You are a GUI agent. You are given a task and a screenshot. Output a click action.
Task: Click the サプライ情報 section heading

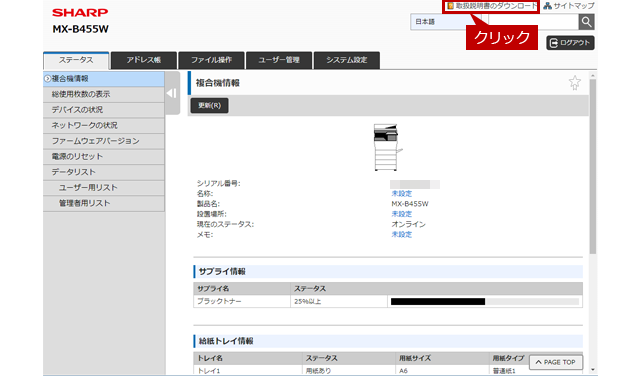click(x=222, y=271)
